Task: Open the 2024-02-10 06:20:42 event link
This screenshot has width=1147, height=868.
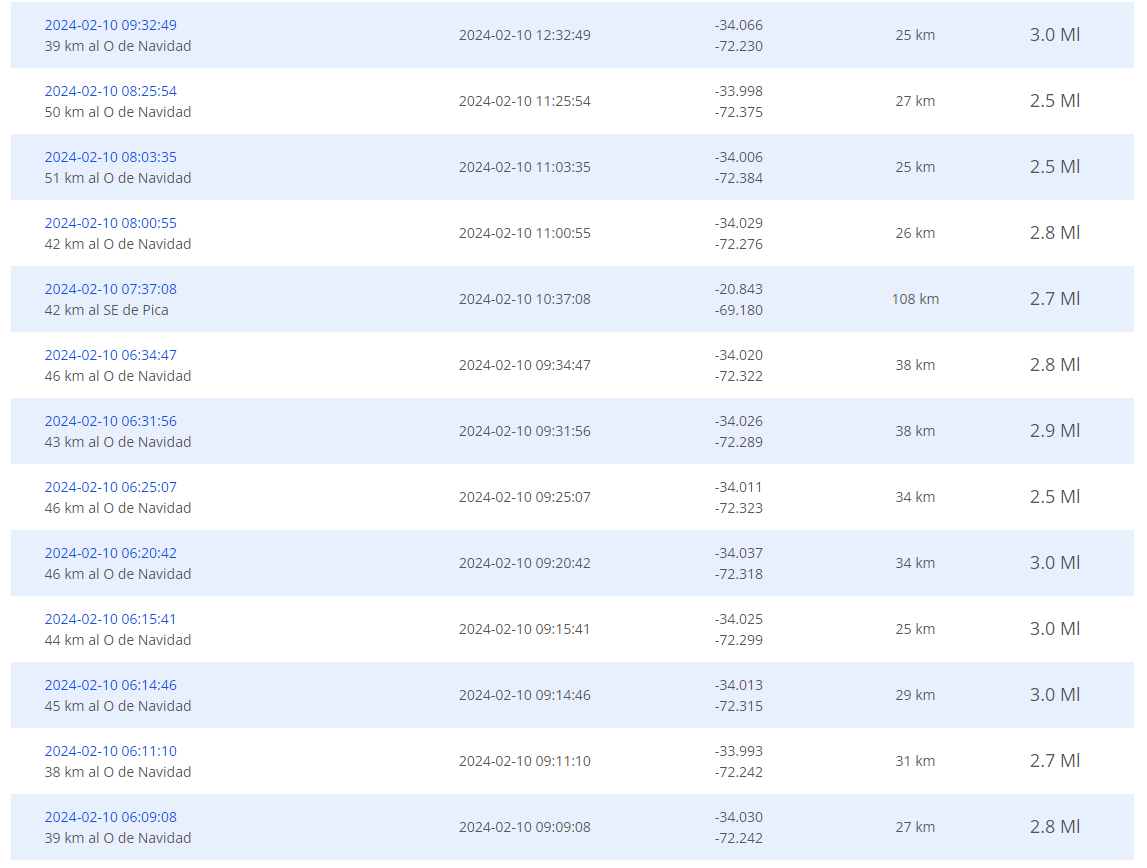Action: point(110,553)
